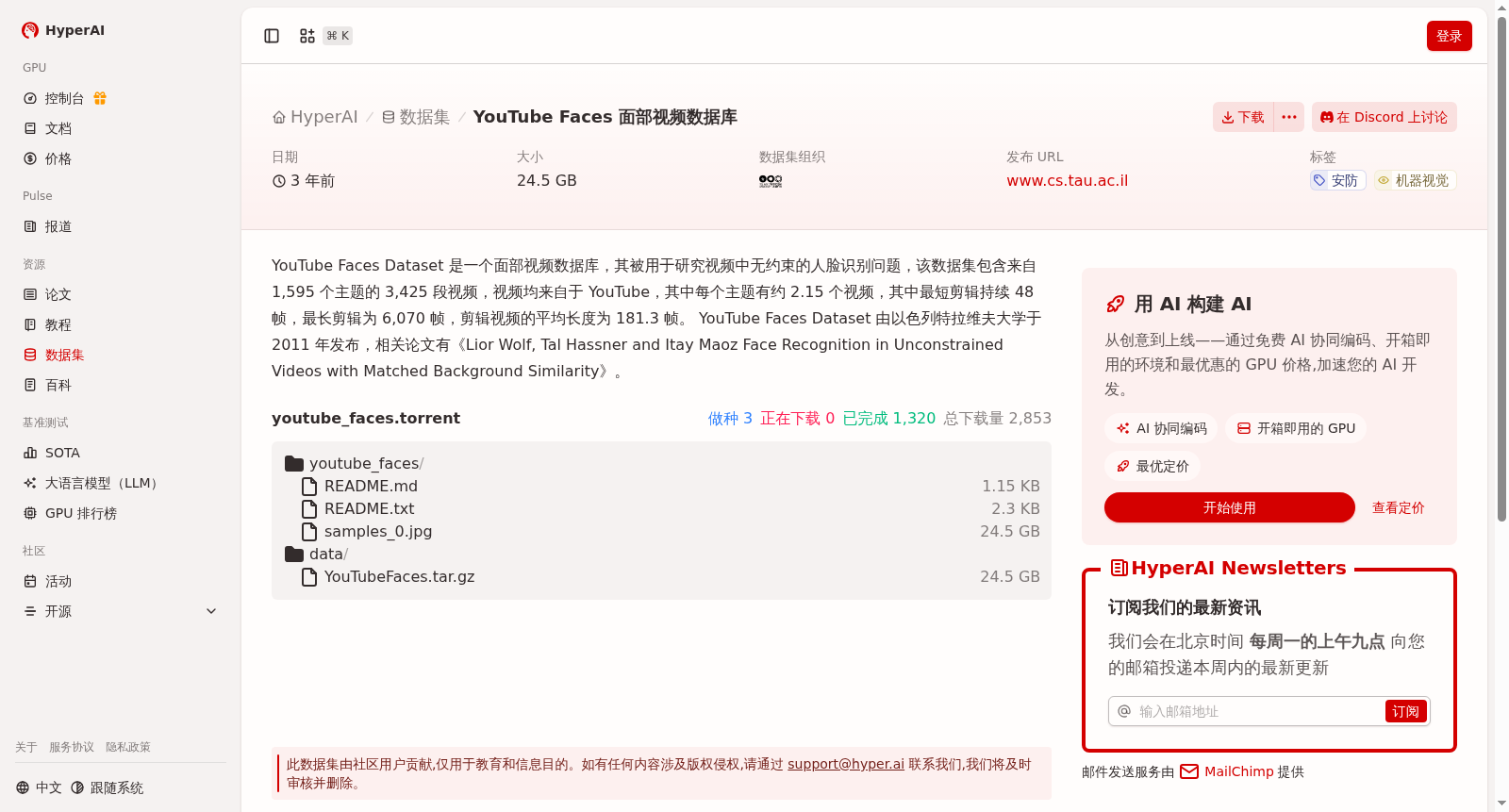Click the 正在下载 0 stat
The height and width of the screenshot is (812, 1509).
[798, 418]
